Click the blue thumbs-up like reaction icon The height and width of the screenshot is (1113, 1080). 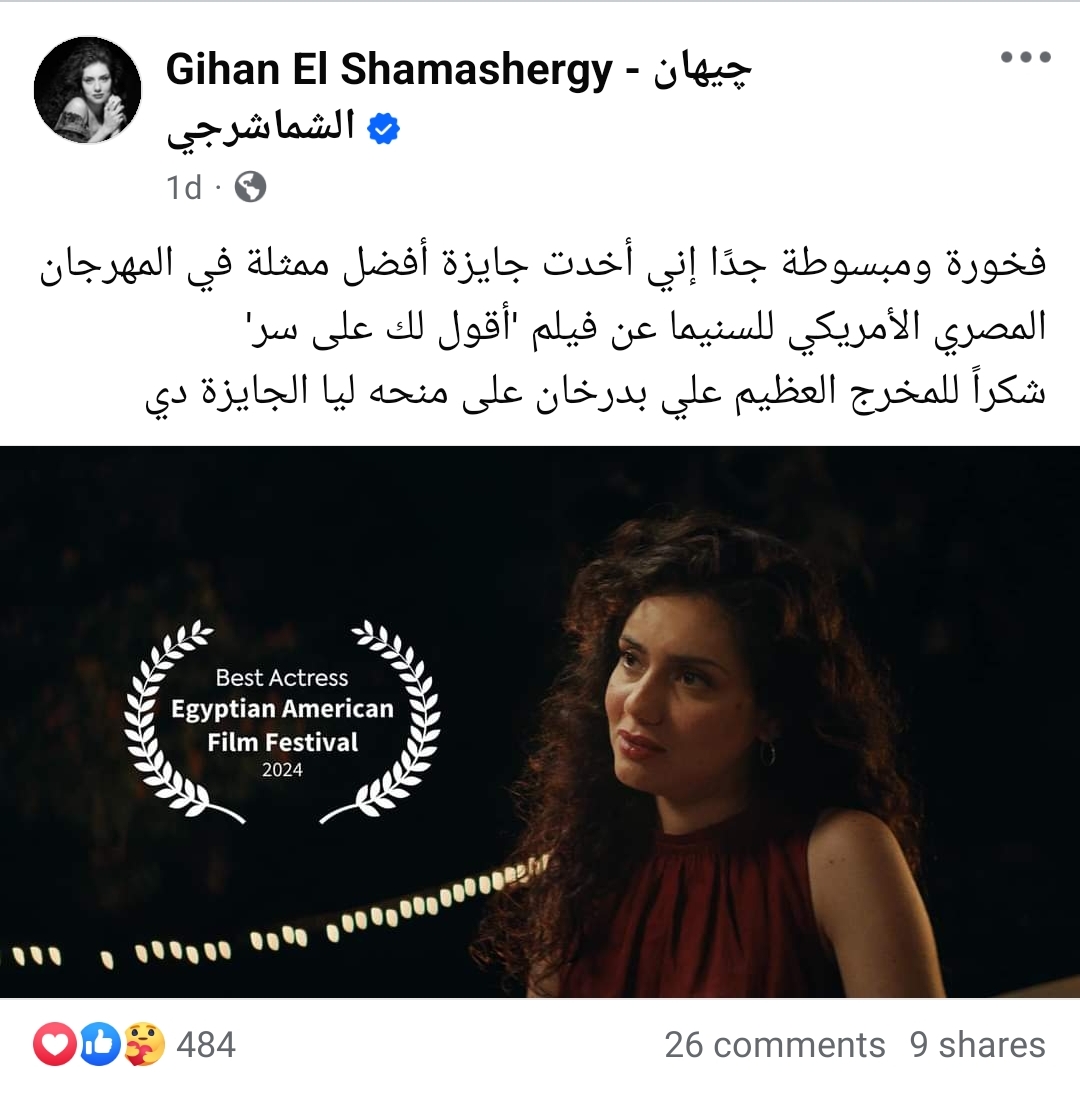point(99,1045)
